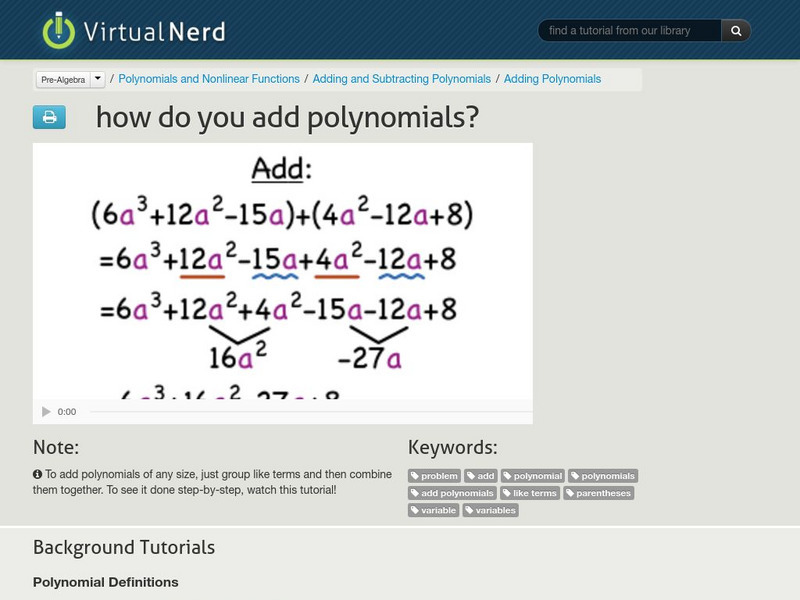
Task: Visit "Adding and Subtracting Polynomials" link
Action: pyautogui.click(x=404, y=78)
